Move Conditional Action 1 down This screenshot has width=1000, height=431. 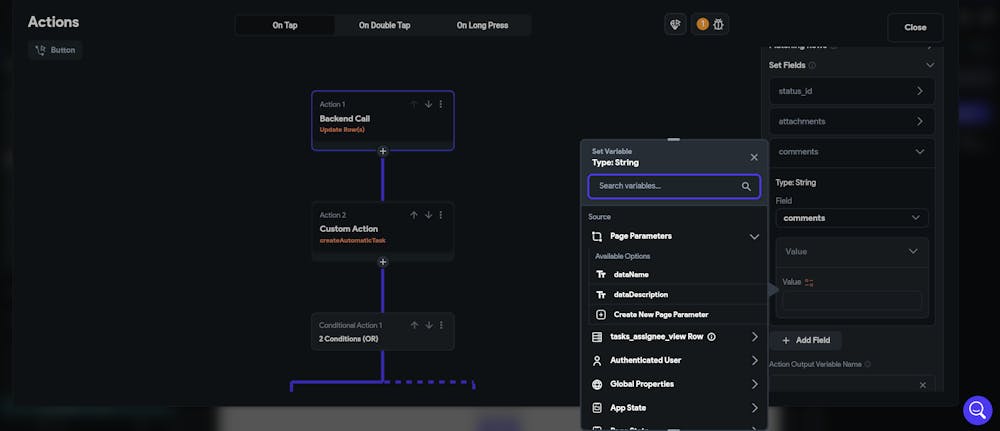[428, 325]
